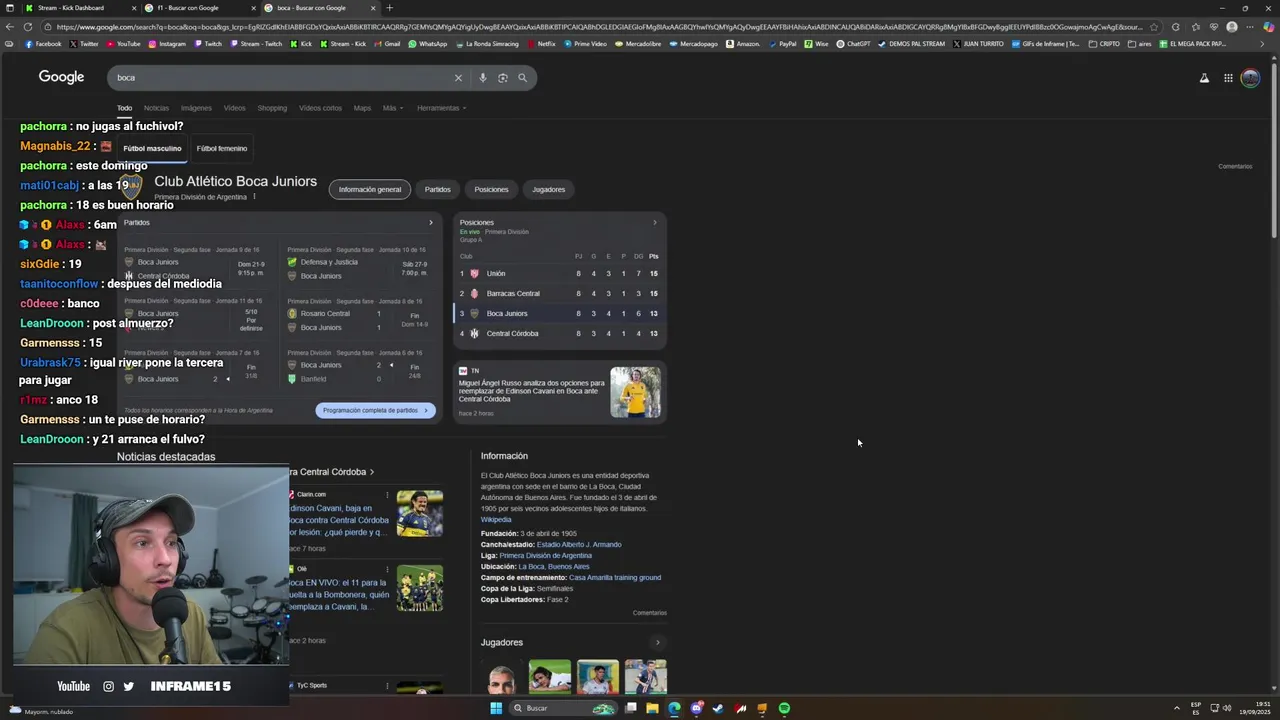Open the Facebook bookmark
Image resolution: width=1280 pixels, height=720 pixels.
(42, 44)
